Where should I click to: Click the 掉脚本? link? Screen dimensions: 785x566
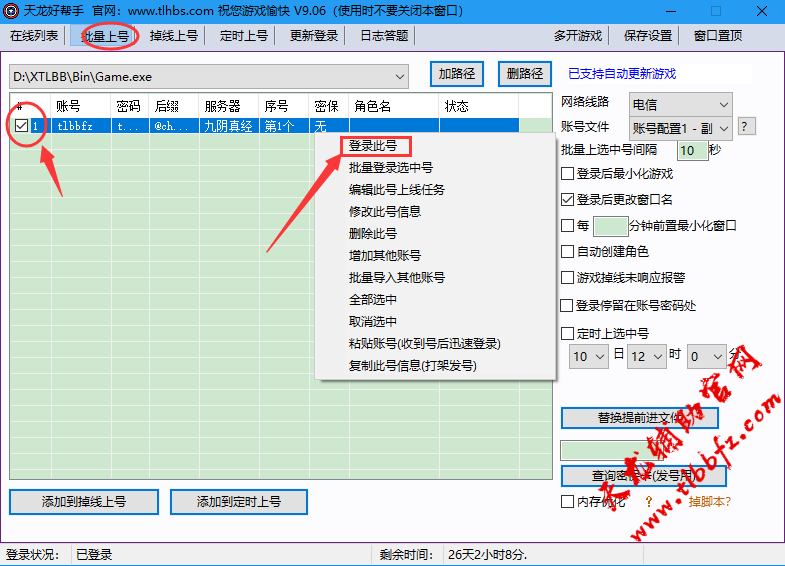click(710, 501)
